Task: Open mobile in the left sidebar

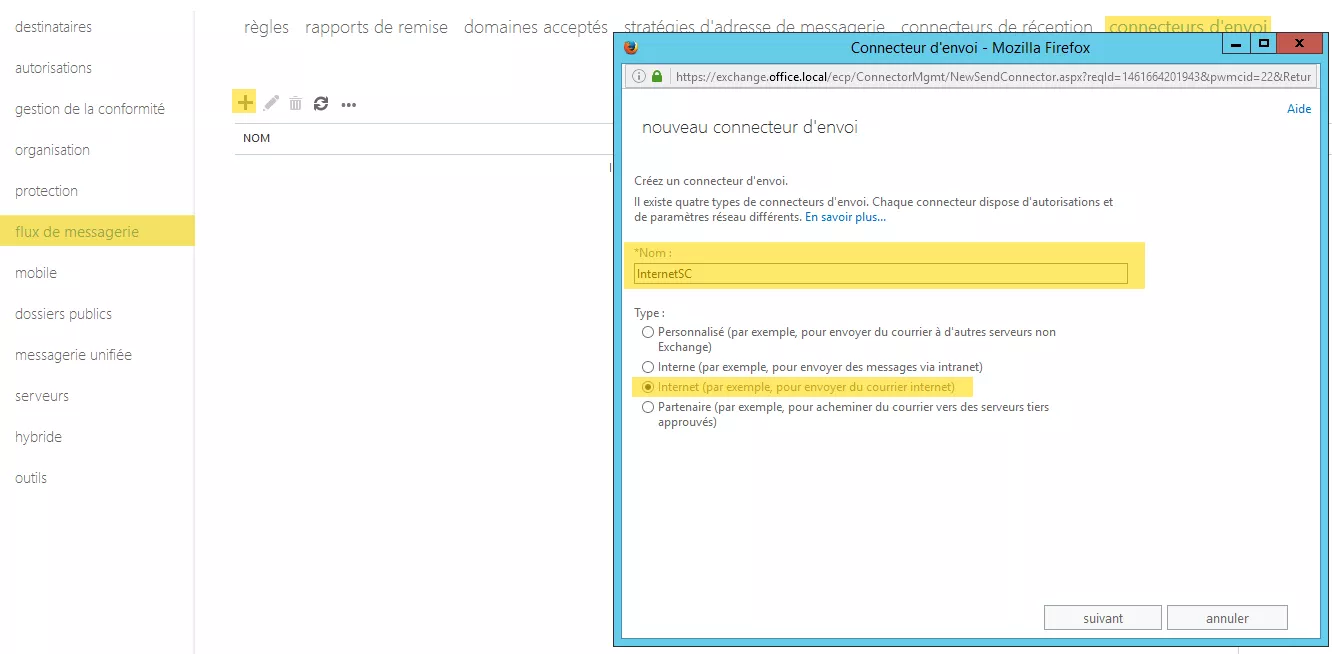Action: click(36, 273)
